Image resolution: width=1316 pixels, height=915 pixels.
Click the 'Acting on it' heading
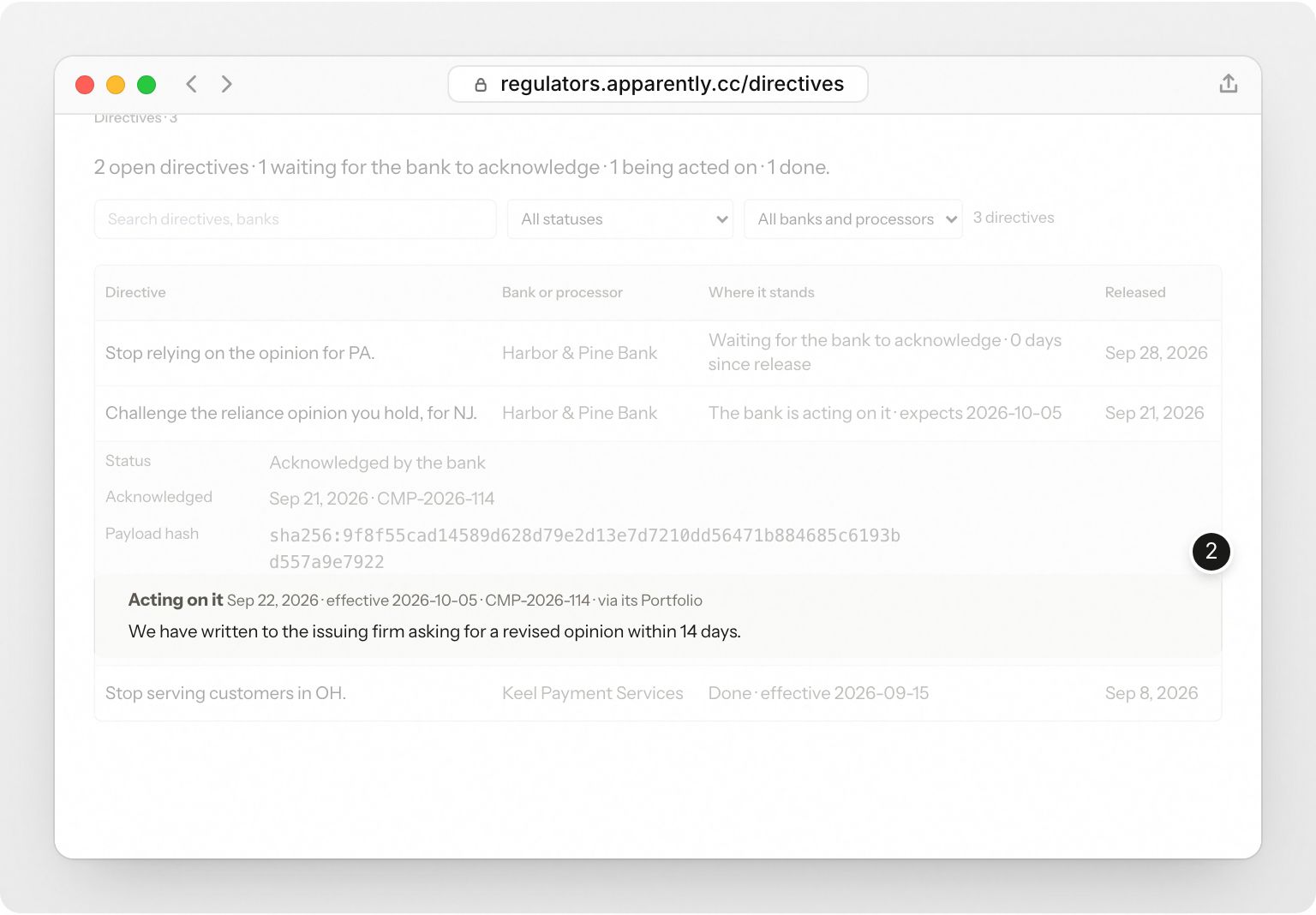coord(175,600)
